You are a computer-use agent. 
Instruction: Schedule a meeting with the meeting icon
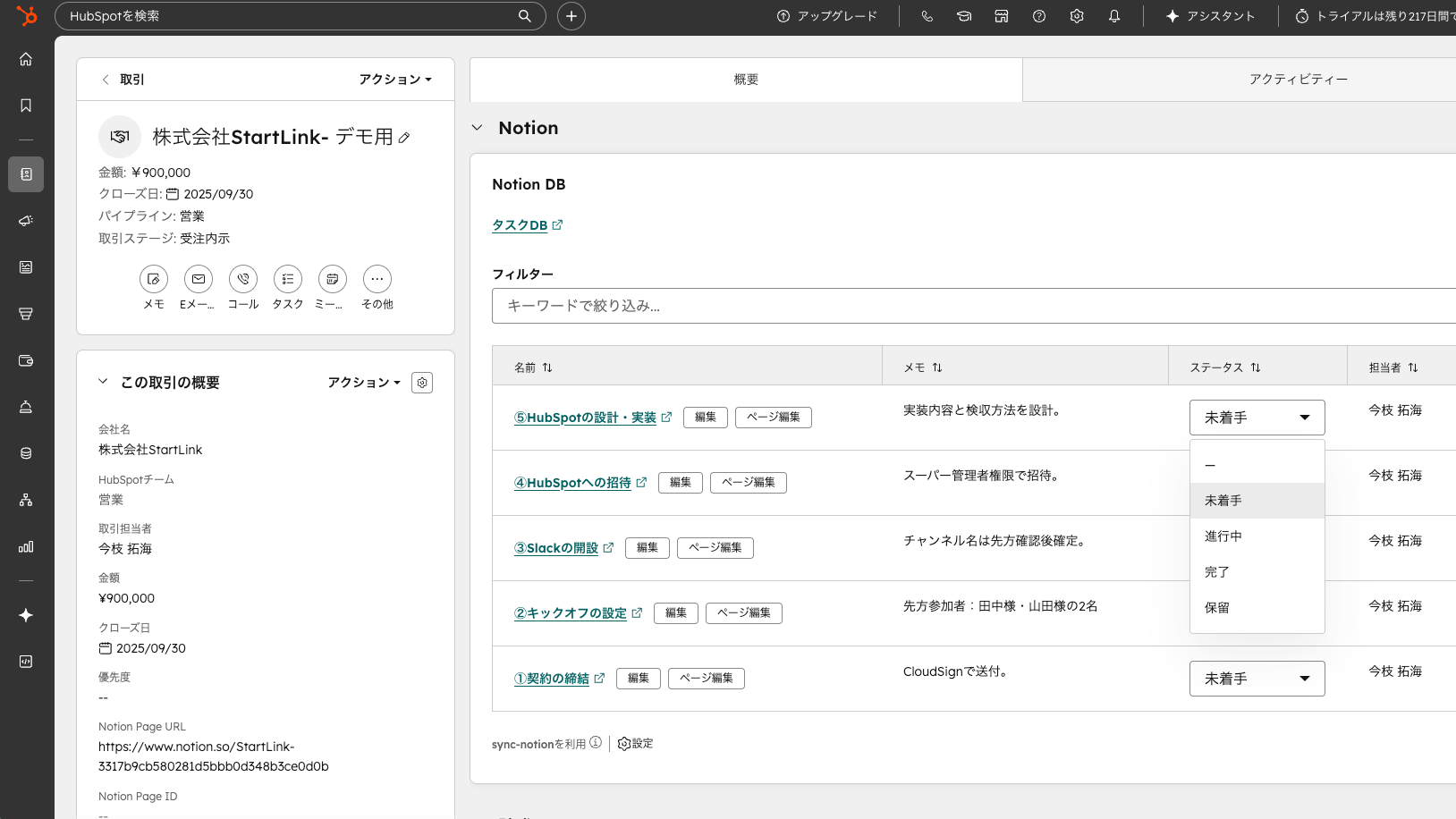click(x=333, y=279)
